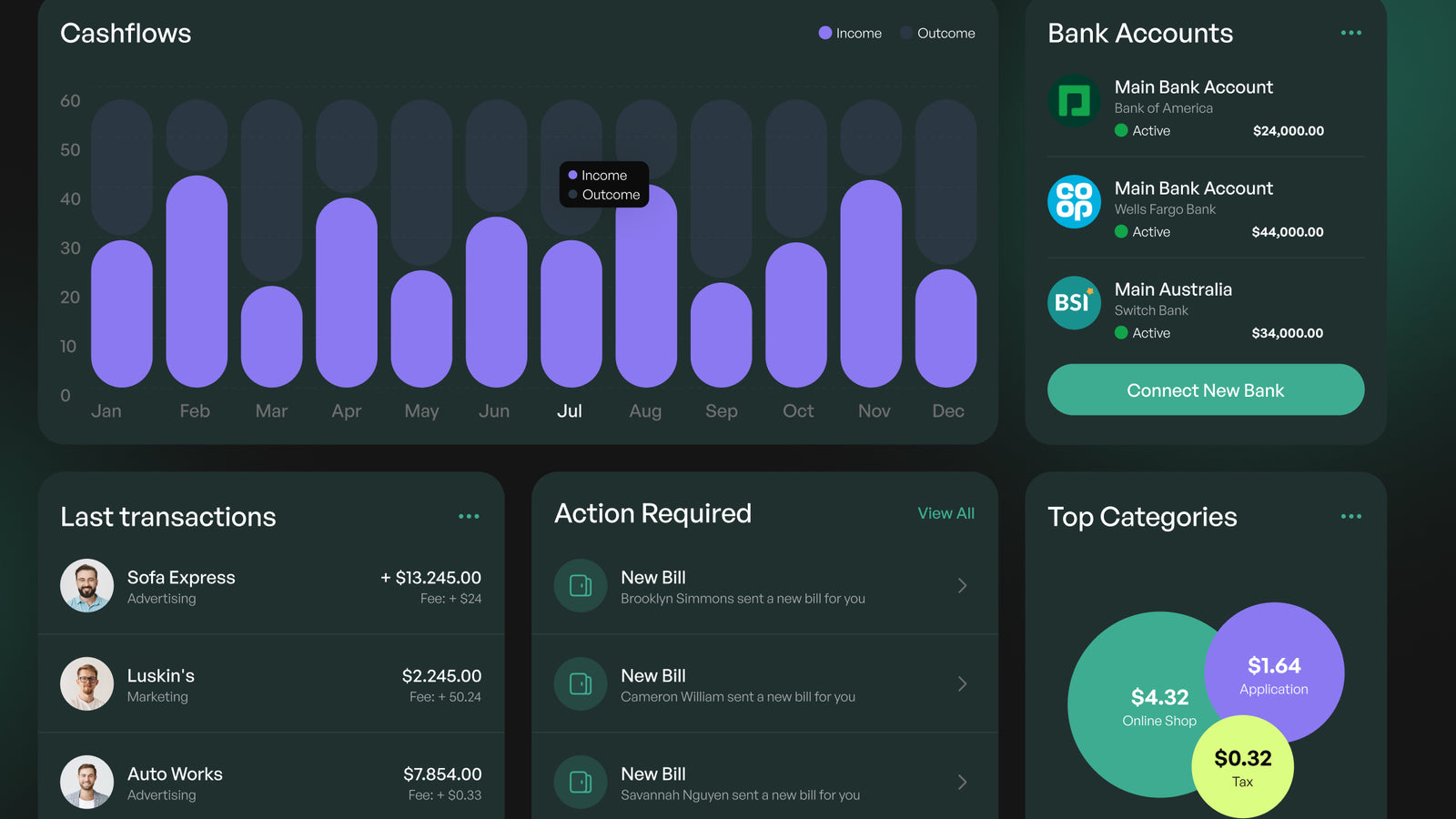Open Last transactions three-dot options menu

click(x=469, y=517)
